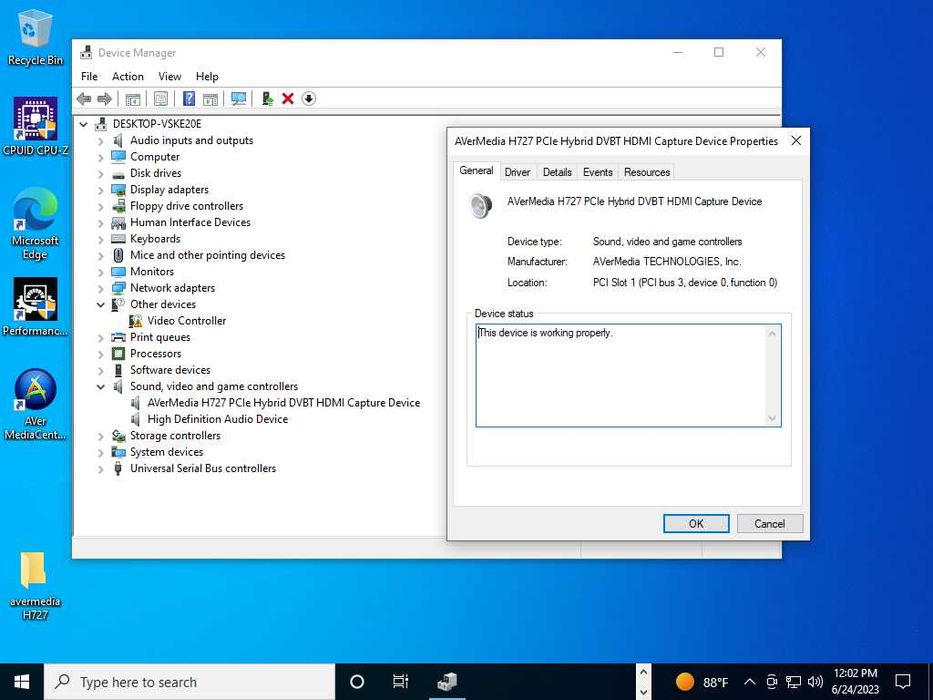This screenshot has height=700, width=933.
Task: Collapse the Other devices category
Action: tap(101, 305)
